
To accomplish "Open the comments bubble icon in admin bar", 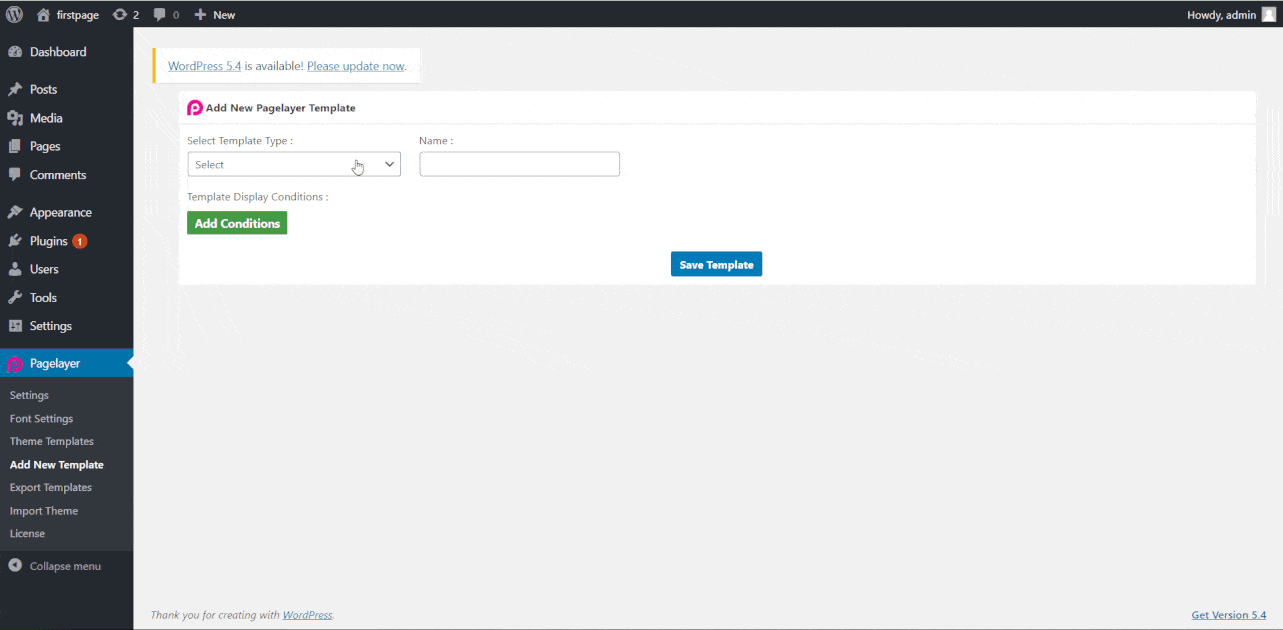I will (x=160, y=14).
